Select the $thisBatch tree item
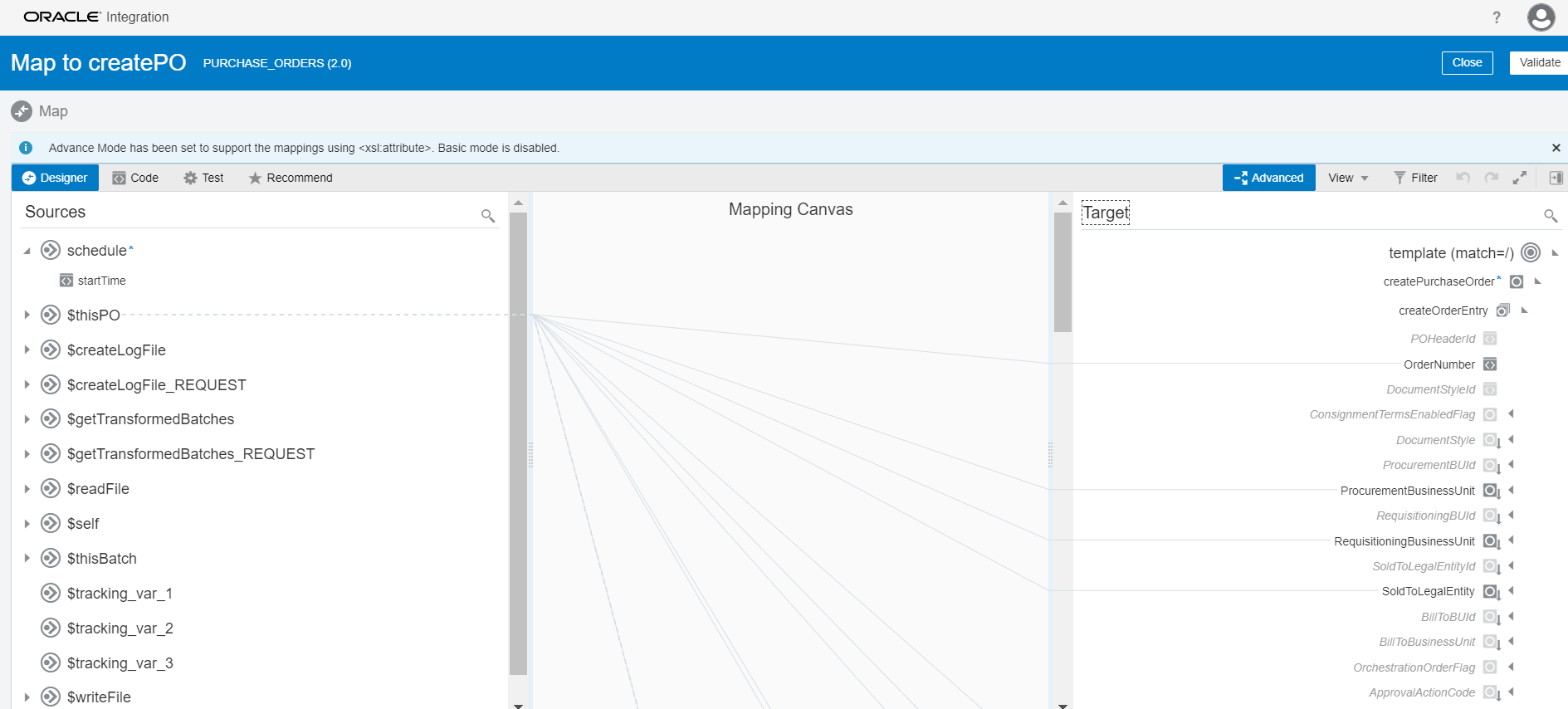The height and width of the screenshot is (709, 1568). [x=101, y=559]
